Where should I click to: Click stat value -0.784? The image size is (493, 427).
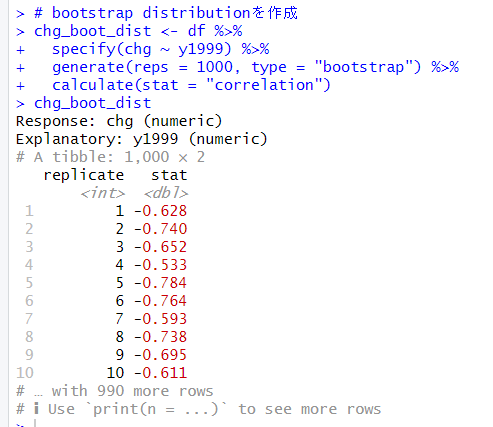[161, 283]
